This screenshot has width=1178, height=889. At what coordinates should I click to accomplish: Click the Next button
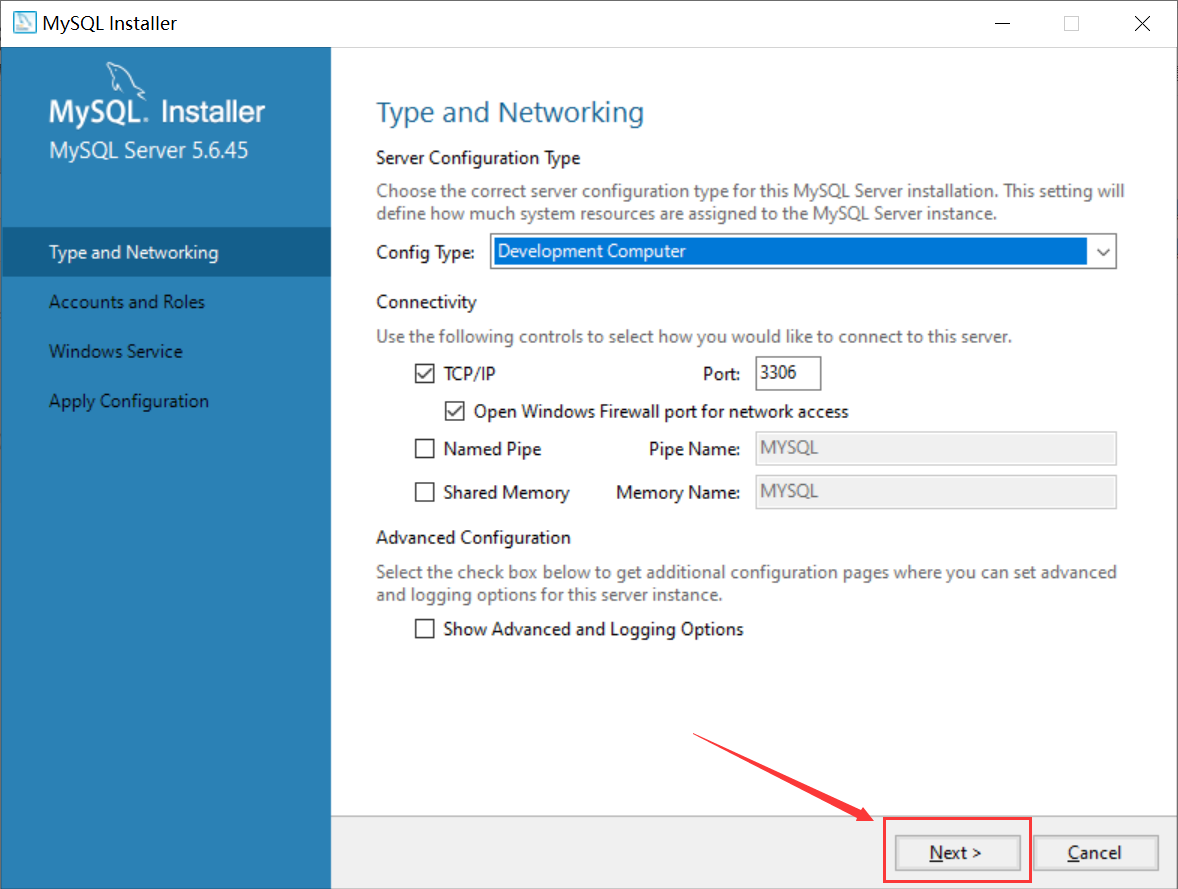pos(957,853)
